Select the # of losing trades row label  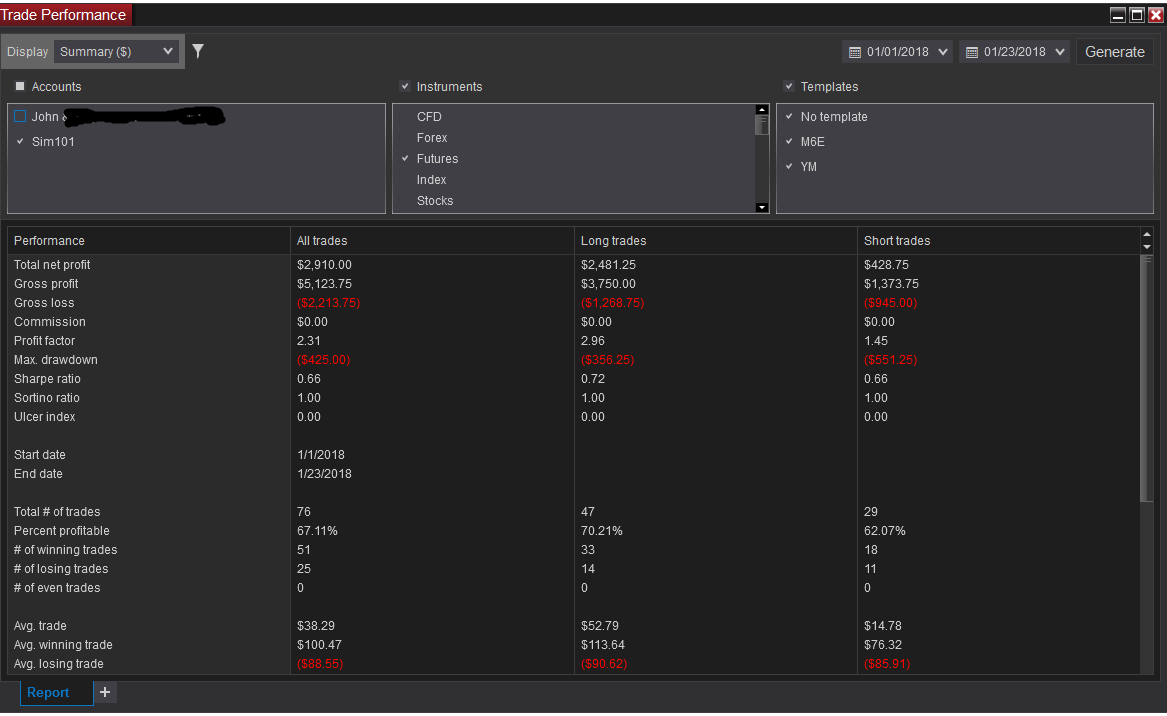click(x=61, y=569)
